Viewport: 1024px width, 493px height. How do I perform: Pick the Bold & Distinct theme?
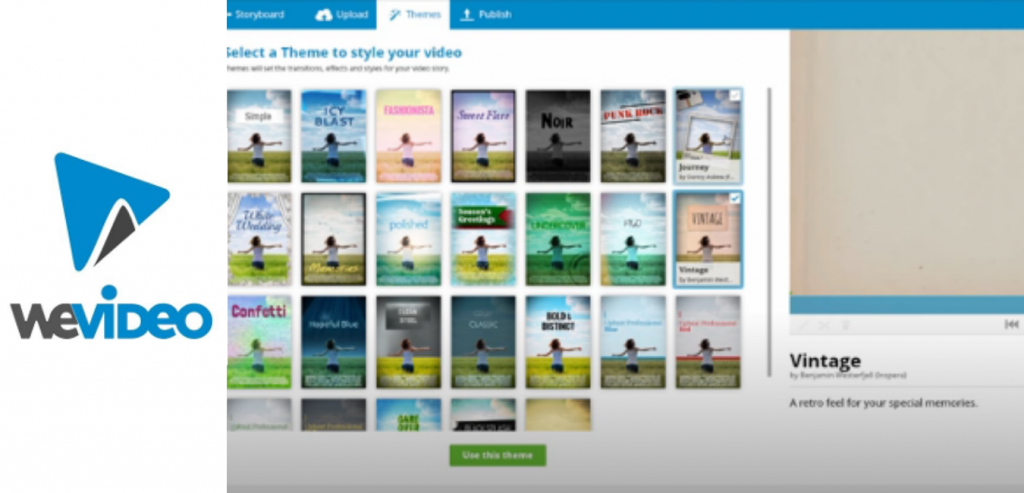558,342
